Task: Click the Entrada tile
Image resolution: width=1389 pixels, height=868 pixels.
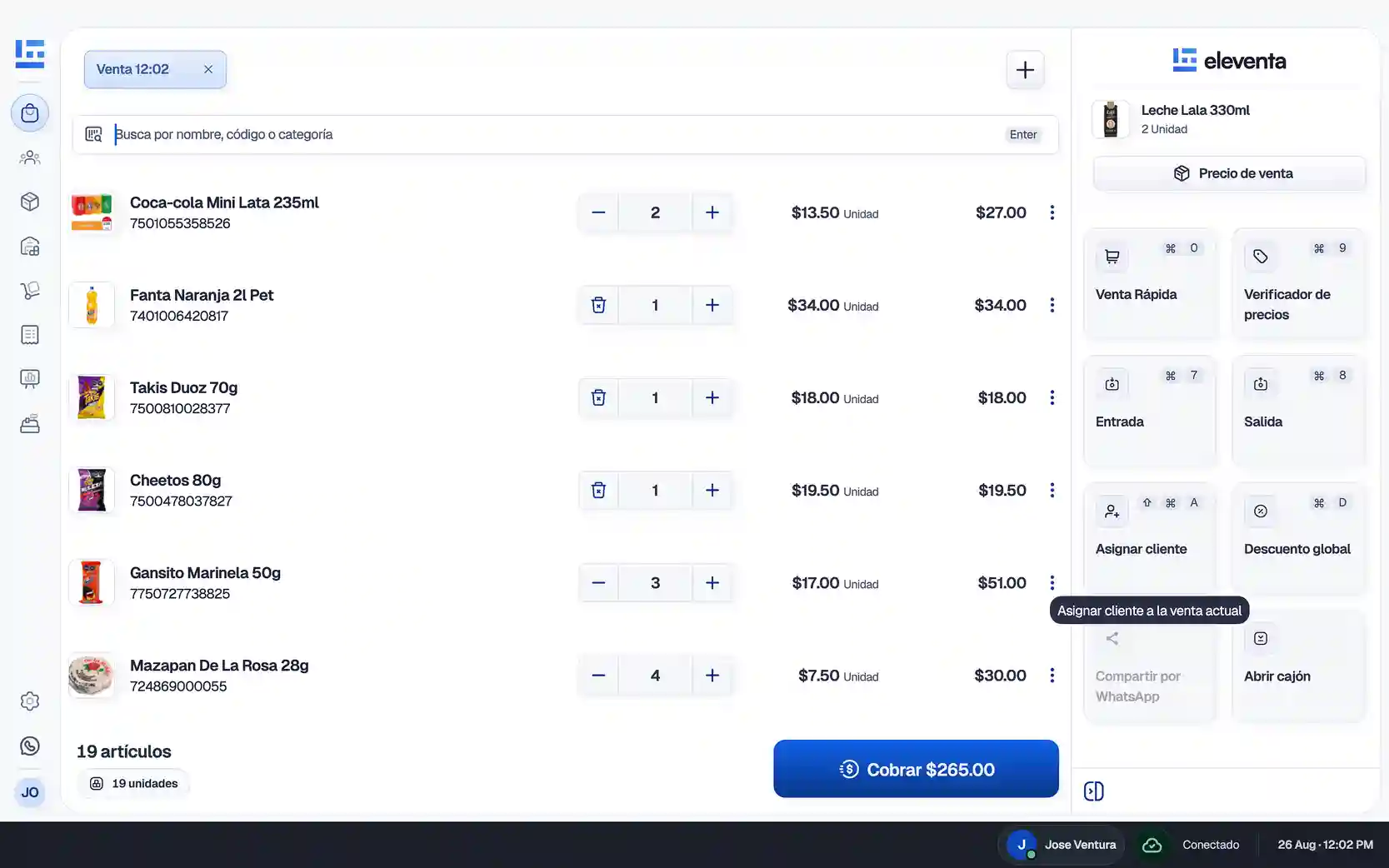Action: click(1150, 411)
